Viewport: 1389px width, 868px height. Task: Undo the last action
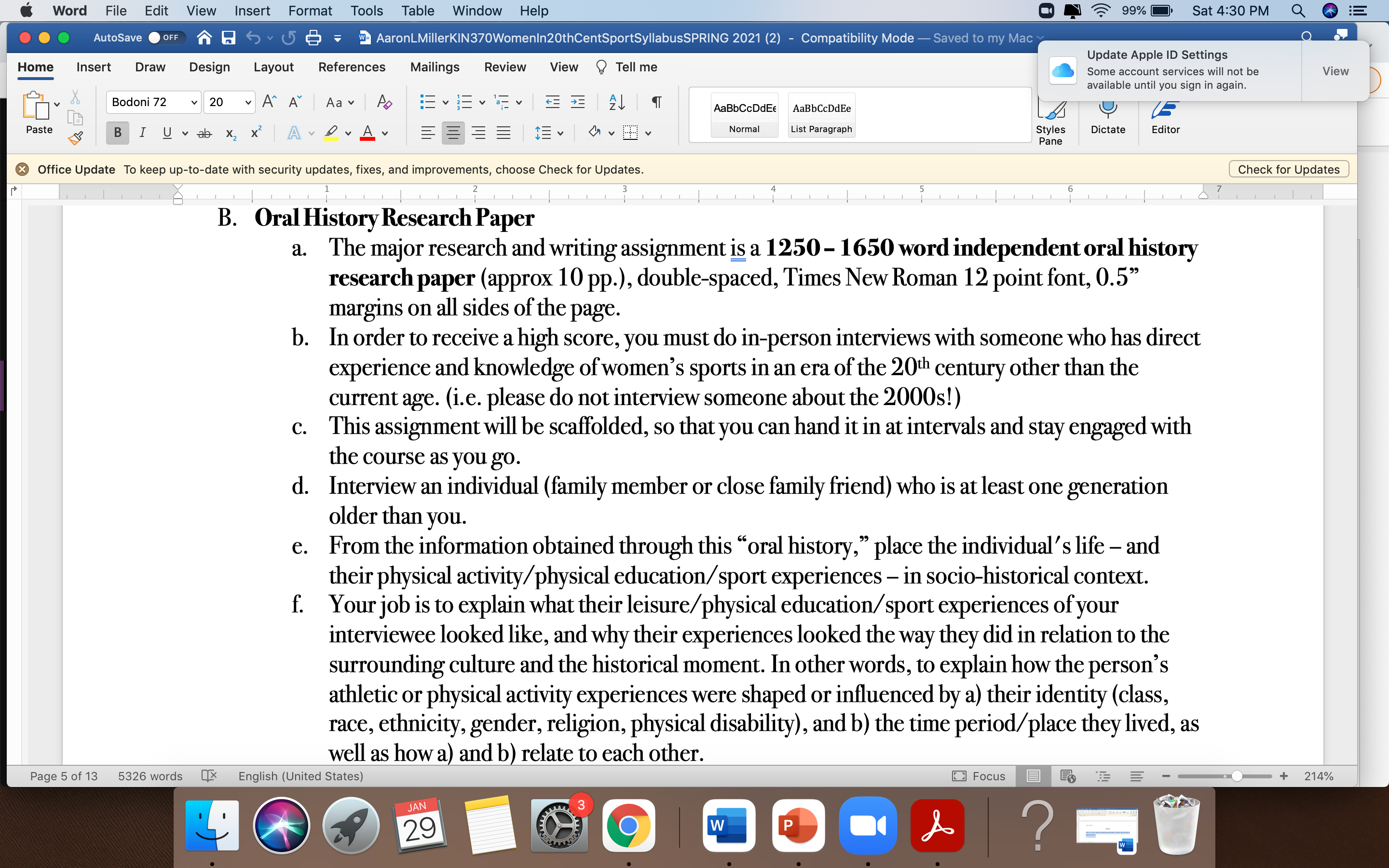[x=253, y=38]
